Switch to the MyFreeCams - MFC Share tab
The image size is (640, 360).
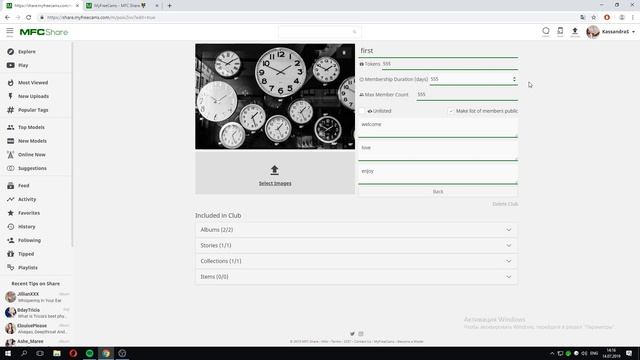(x=122, y=6)
